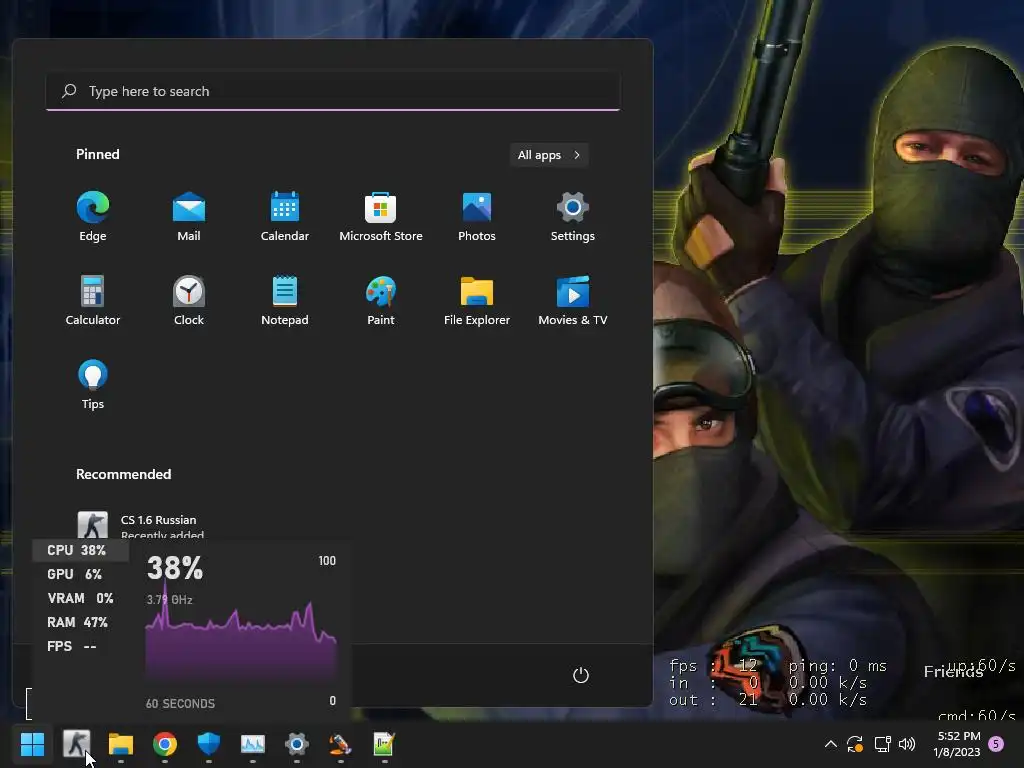Viewport: 1024px width, 768px height.
Task: Focus the Type here to search field
Action: coord(333,91)
